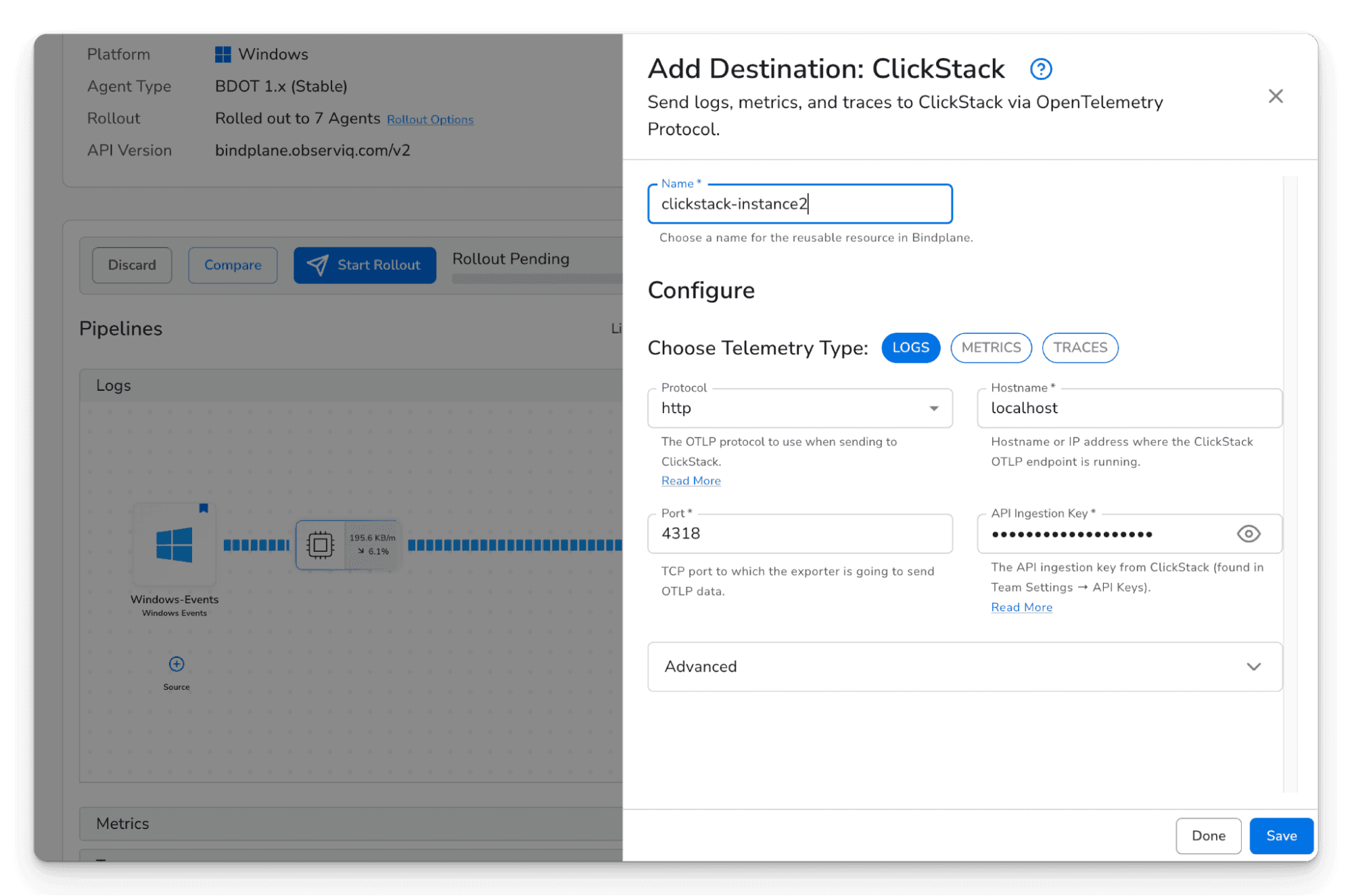Click the Discard button

click(132, 265)
